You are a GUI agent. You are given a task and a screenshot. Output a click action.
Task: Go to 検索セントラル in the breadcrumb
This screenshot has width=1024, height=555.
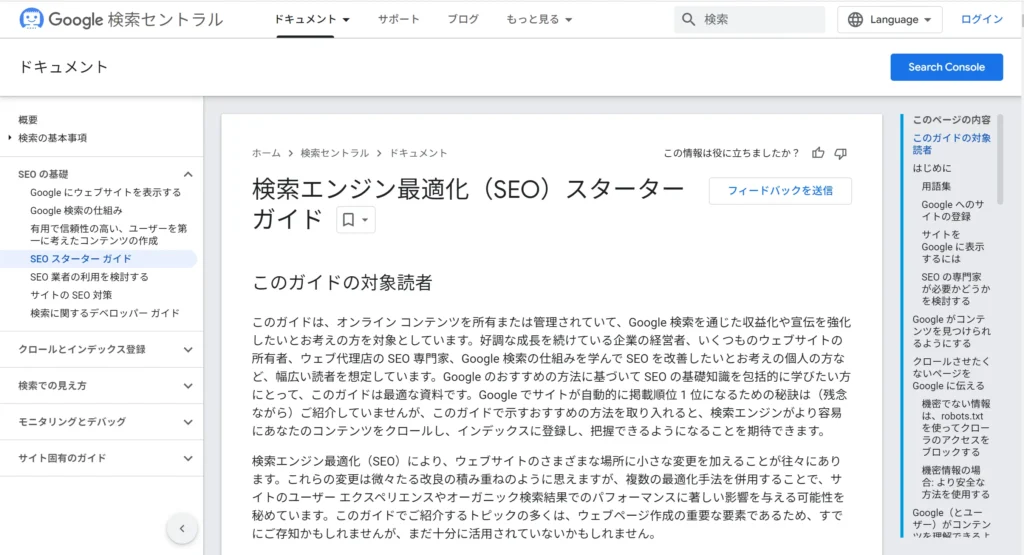[334, 153]
